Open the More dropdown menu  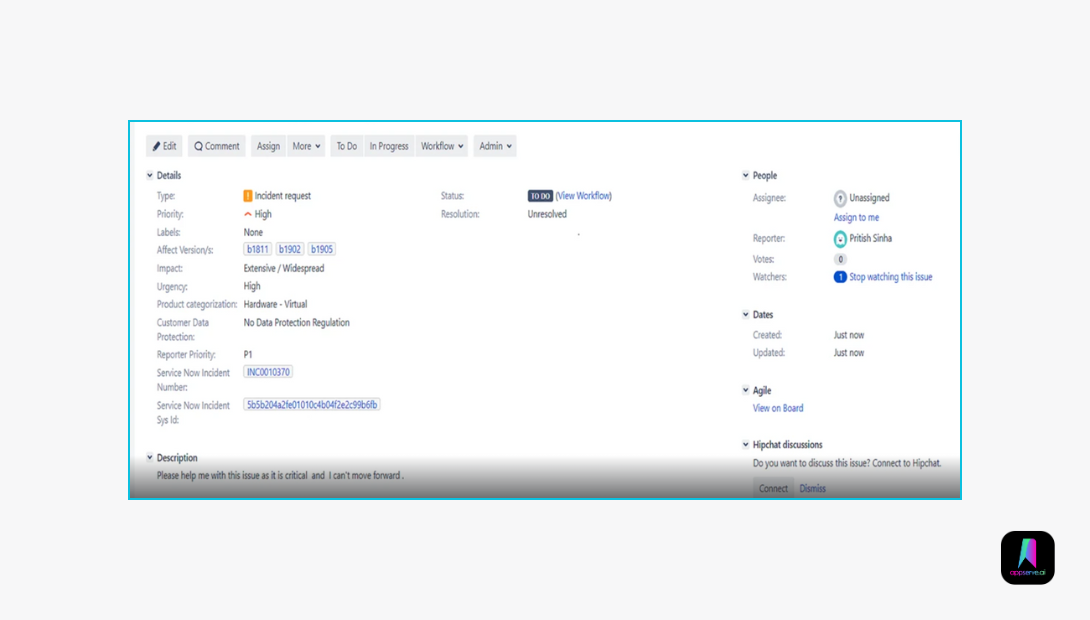(306, 146)
